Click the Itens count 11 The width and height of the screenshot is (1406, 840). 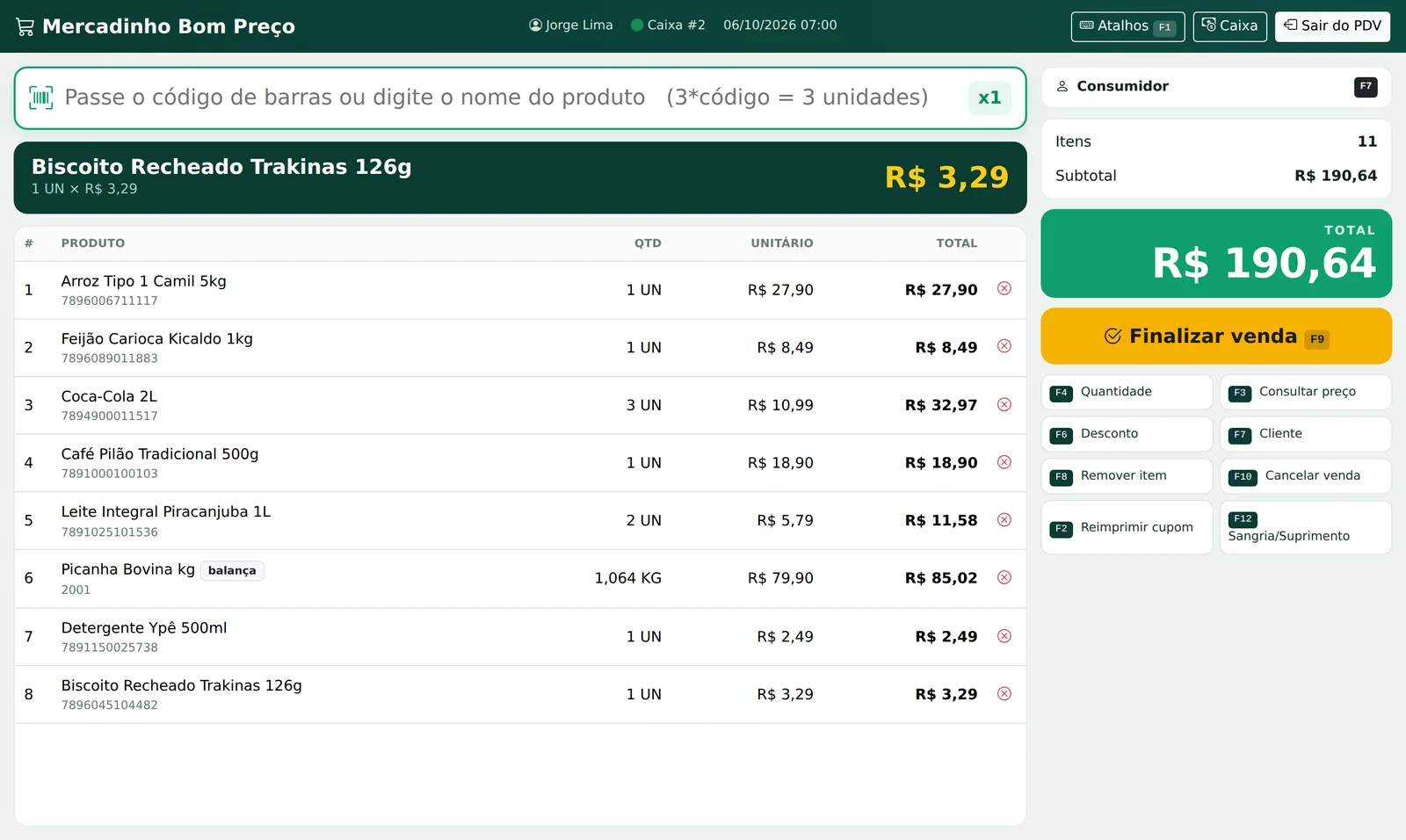(x=1367, y=141)
